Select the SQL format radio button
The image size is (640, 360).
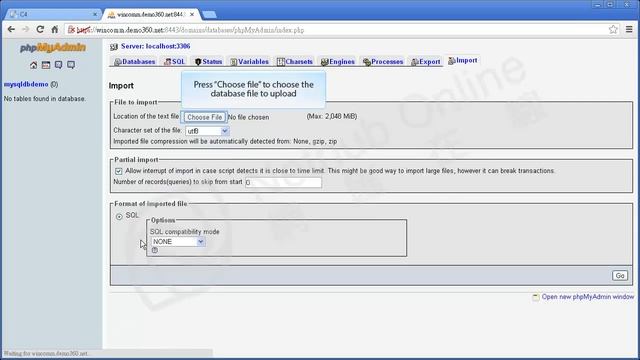119,216
